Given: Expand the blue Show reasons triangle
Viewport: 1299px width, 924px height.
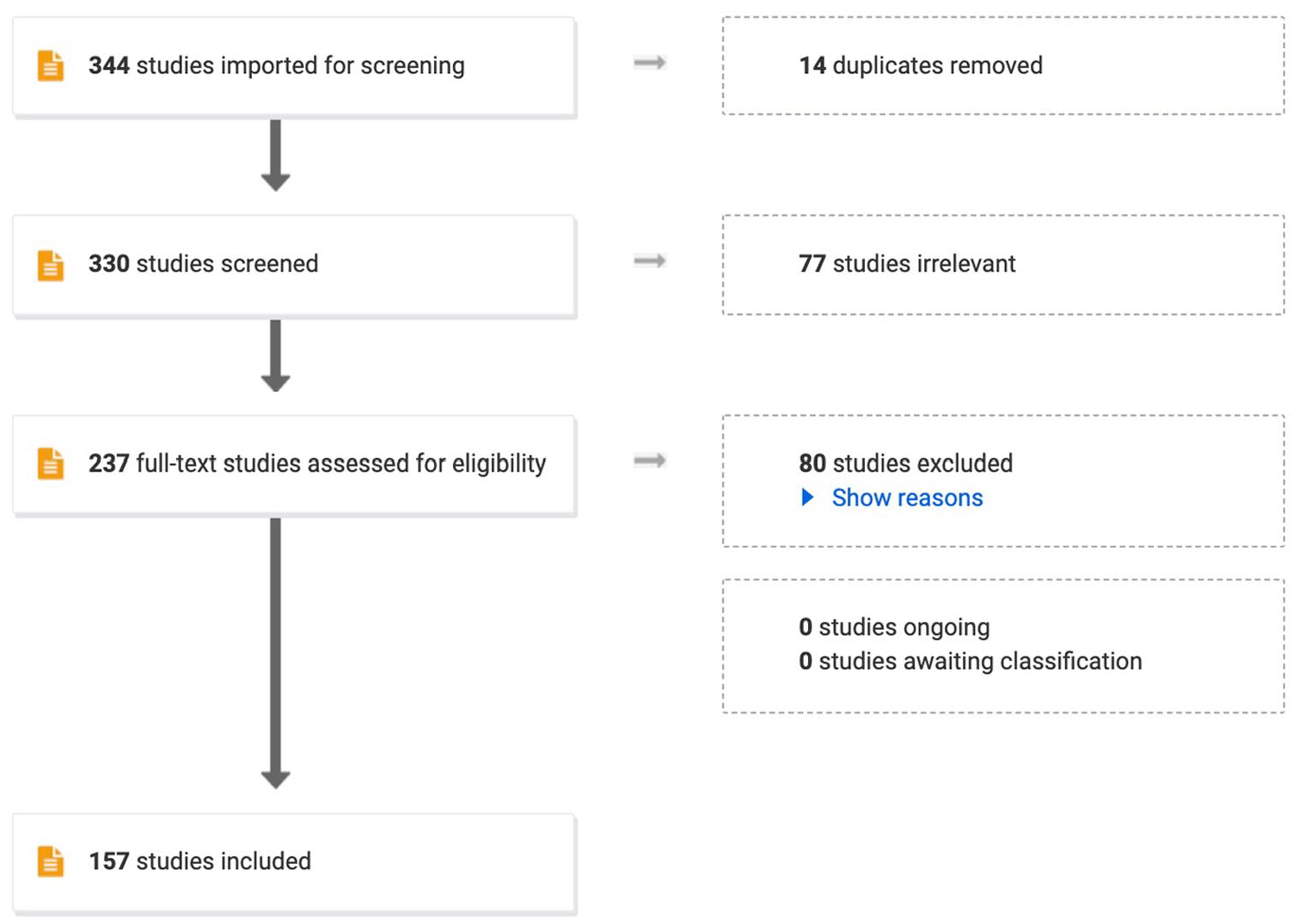Looking at the screenshot, I should click(807, 497).
